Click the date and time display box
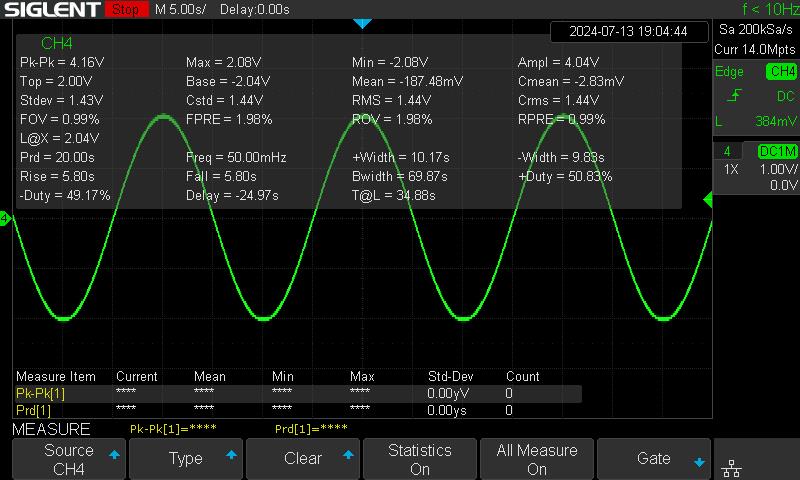Screen dimensions: 800x480 coord(628,31)
